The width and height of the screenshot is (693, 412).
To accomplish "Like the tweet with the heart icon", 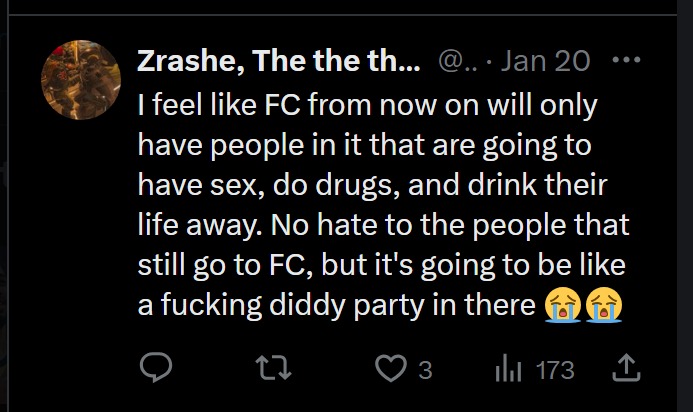I will [x=391, y=368].
